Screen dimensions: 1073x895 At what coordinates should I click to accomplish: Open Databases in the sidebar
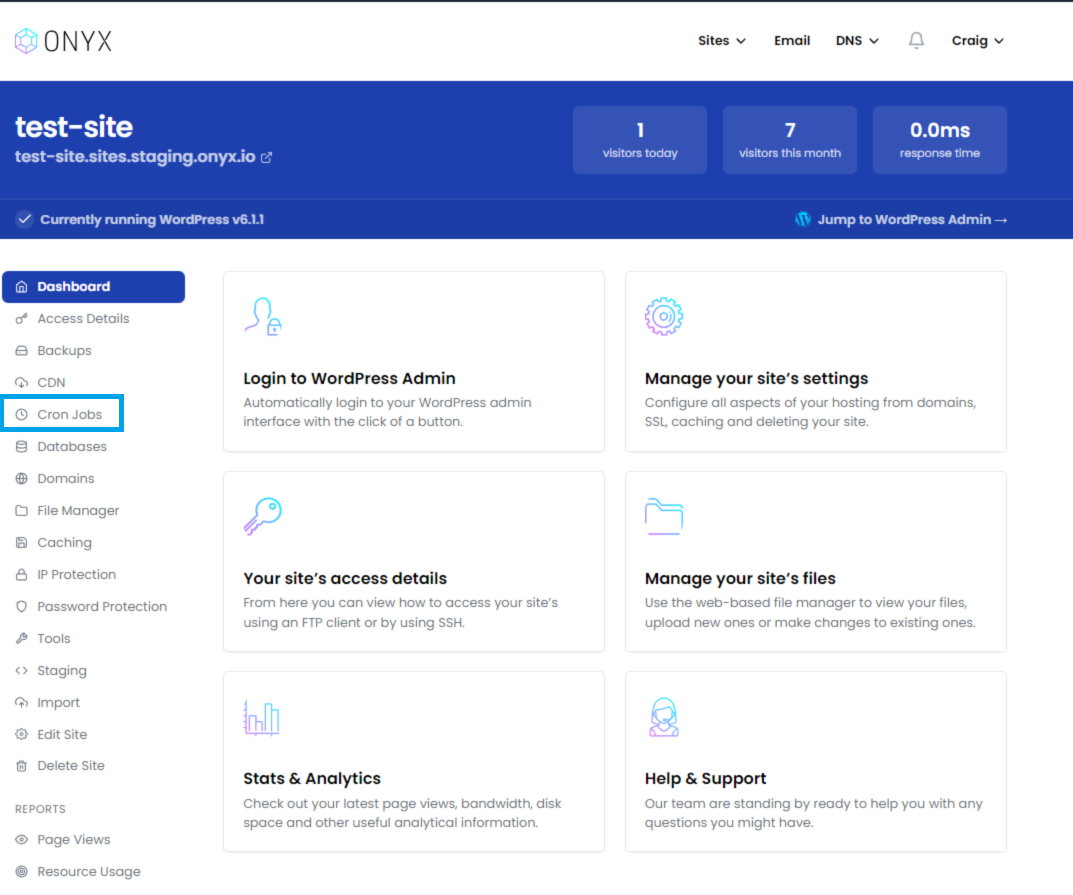pyautogui.click(x=72, y=447)
